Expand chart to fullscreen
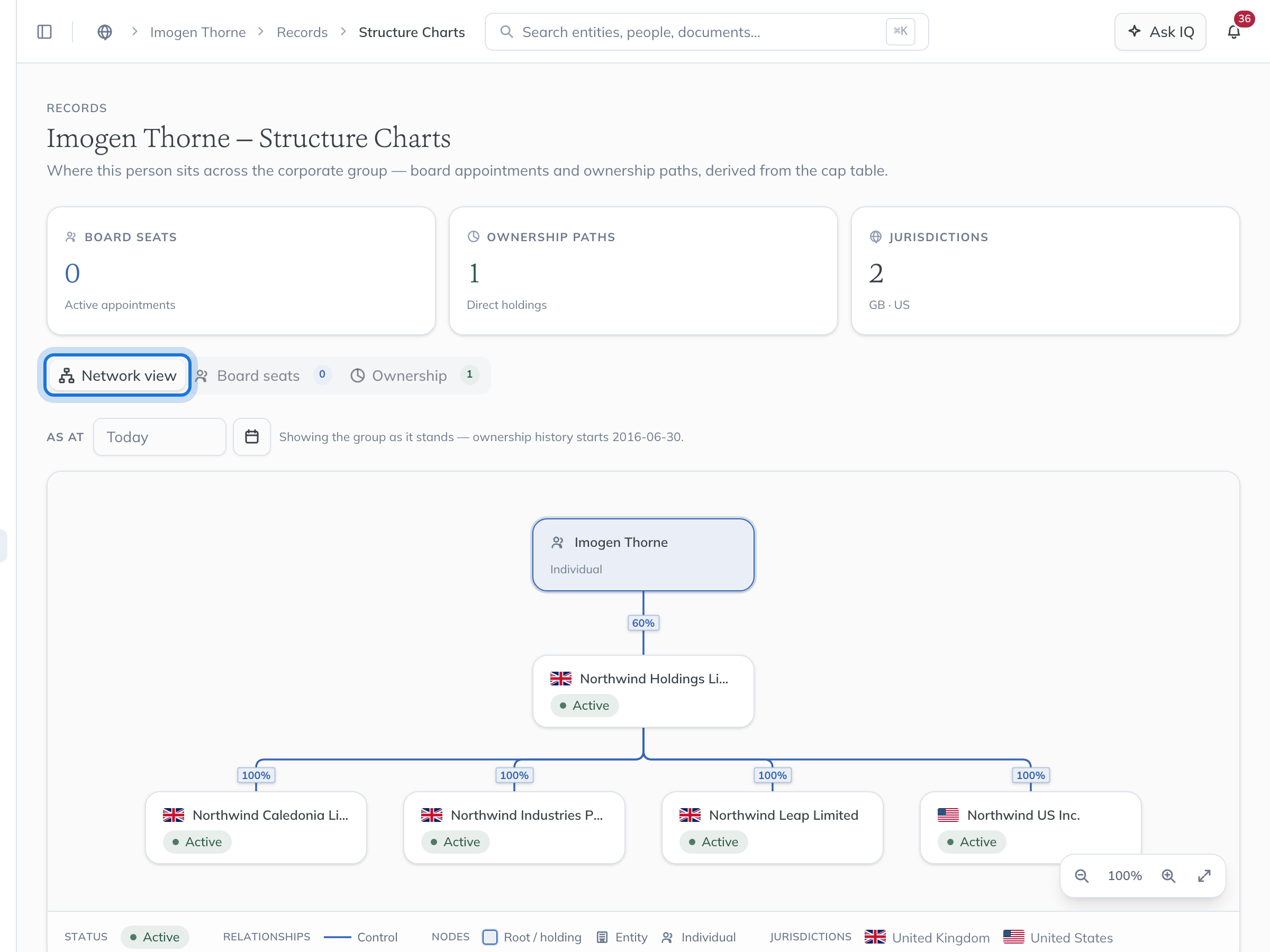The image size is (1270, 952). (x=1204, y=875)
